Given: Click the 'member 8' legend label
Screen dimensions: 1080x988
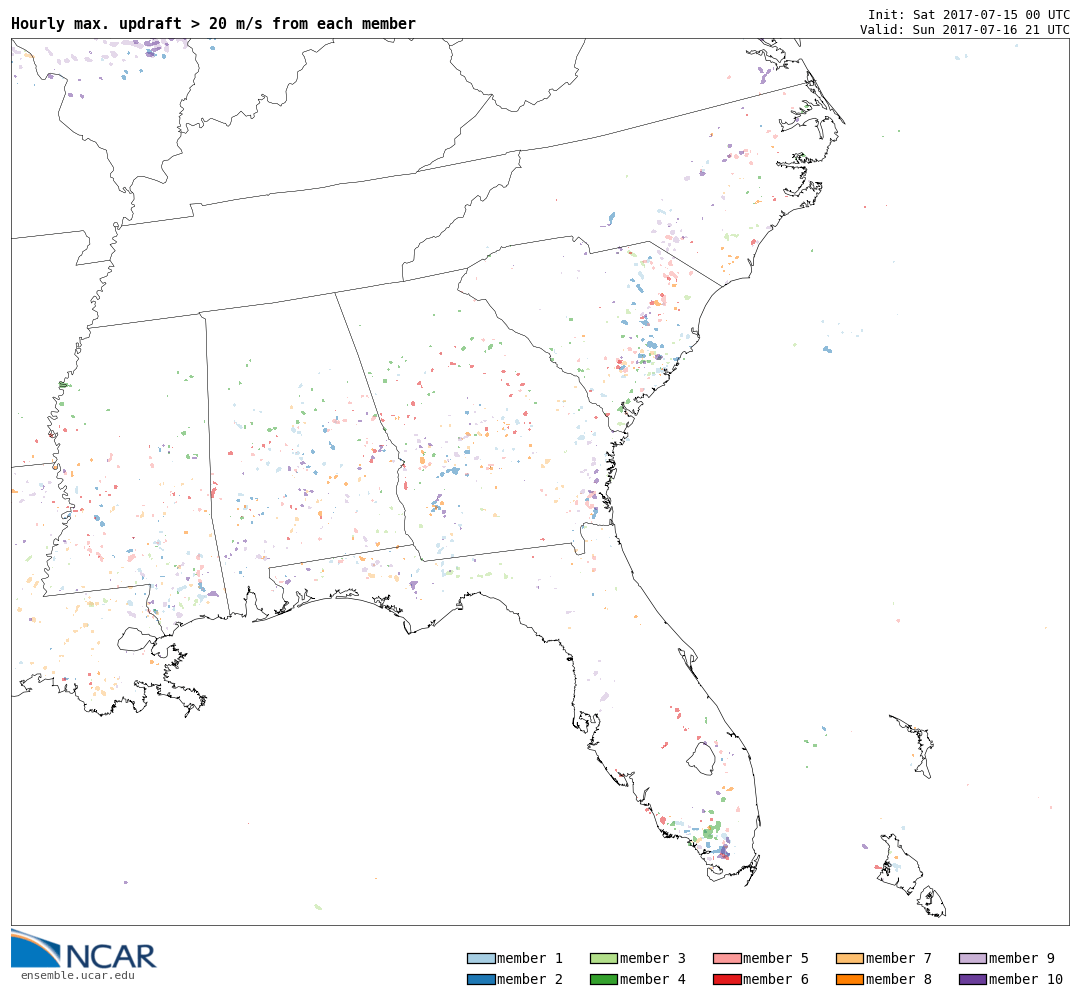Looking at the screenshot, I should [899, 979].
